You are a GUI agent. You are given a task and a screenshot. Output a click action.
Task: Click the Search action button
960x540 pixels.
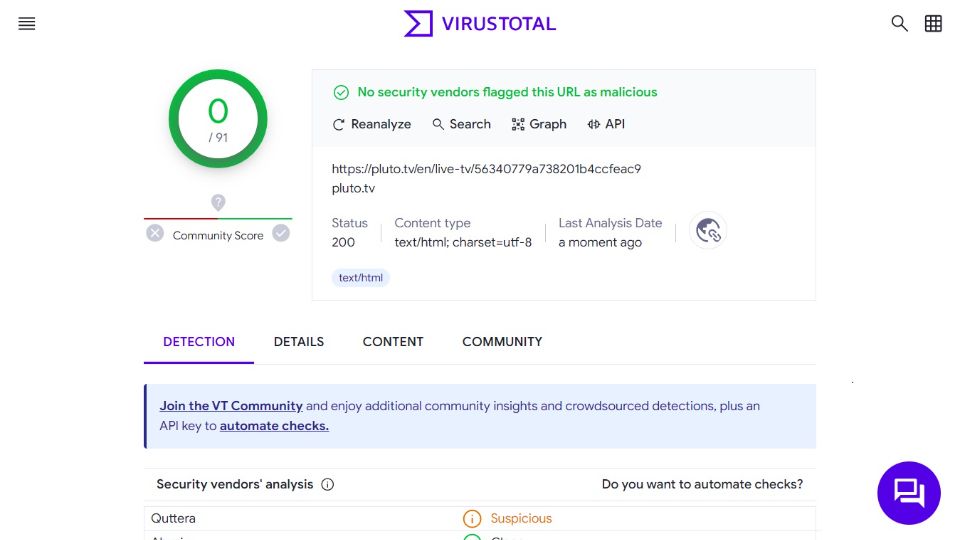[462, 124]
